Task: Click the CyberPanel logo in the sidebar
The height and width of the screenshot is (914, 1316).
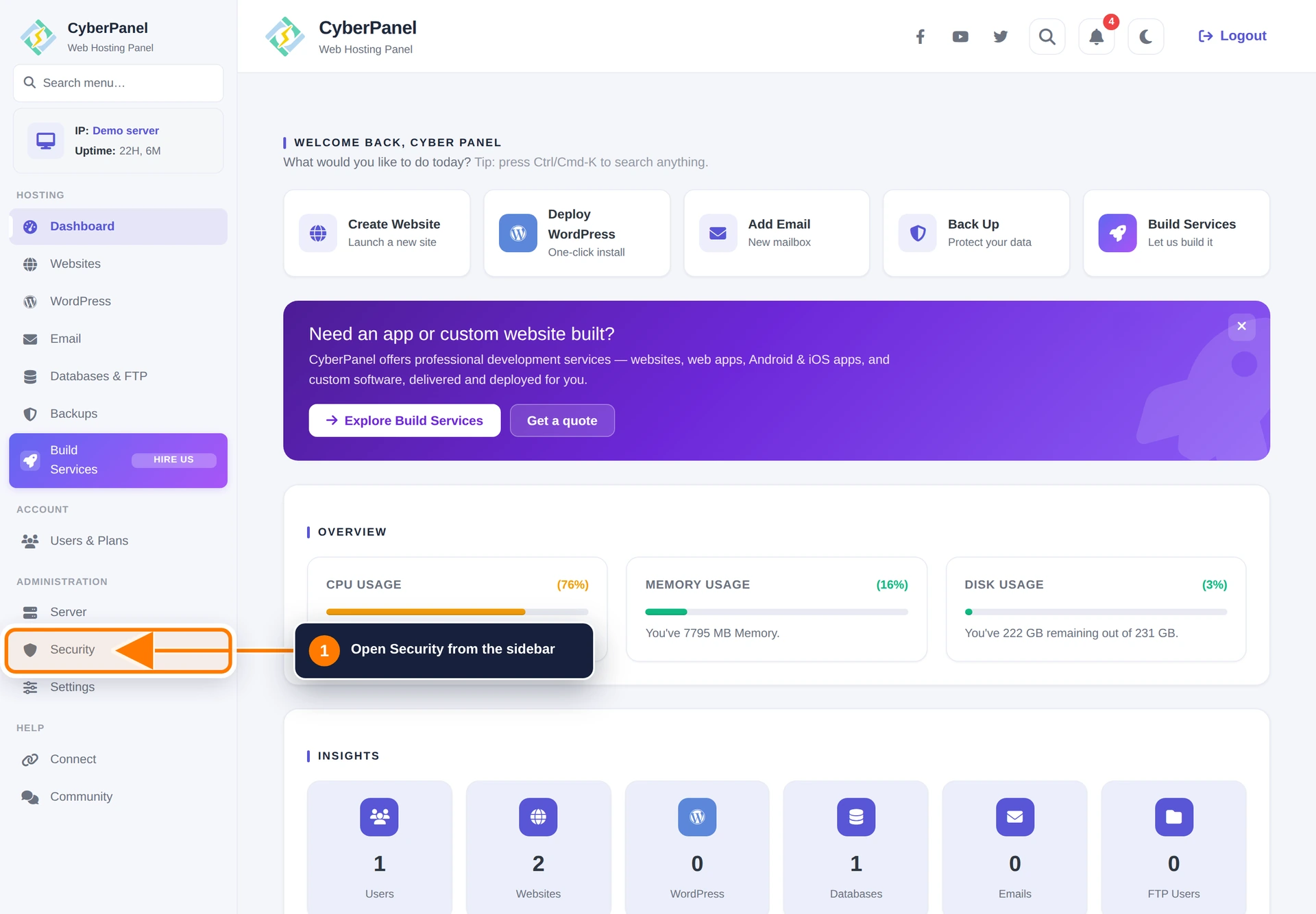Action: [x=38, y=37]
